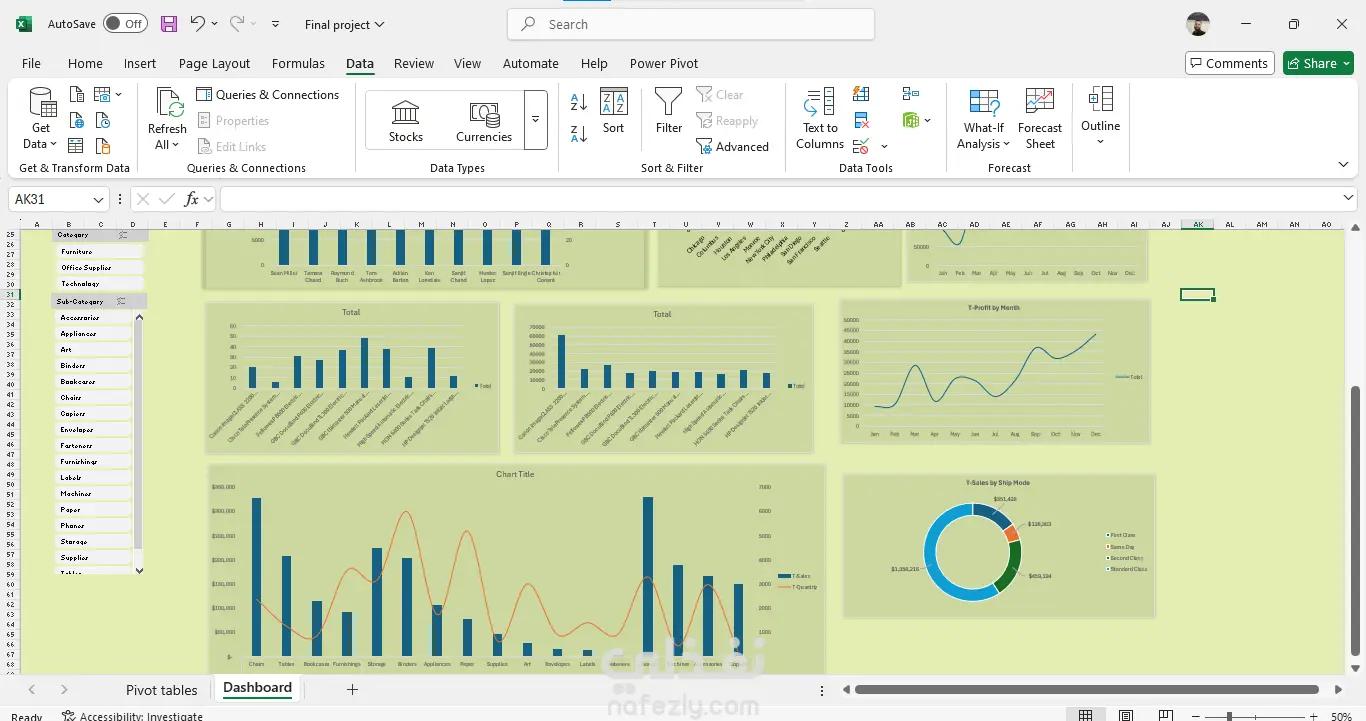
Task: Clear filter on Sub-Category slicer
Action: click(121, 301)
